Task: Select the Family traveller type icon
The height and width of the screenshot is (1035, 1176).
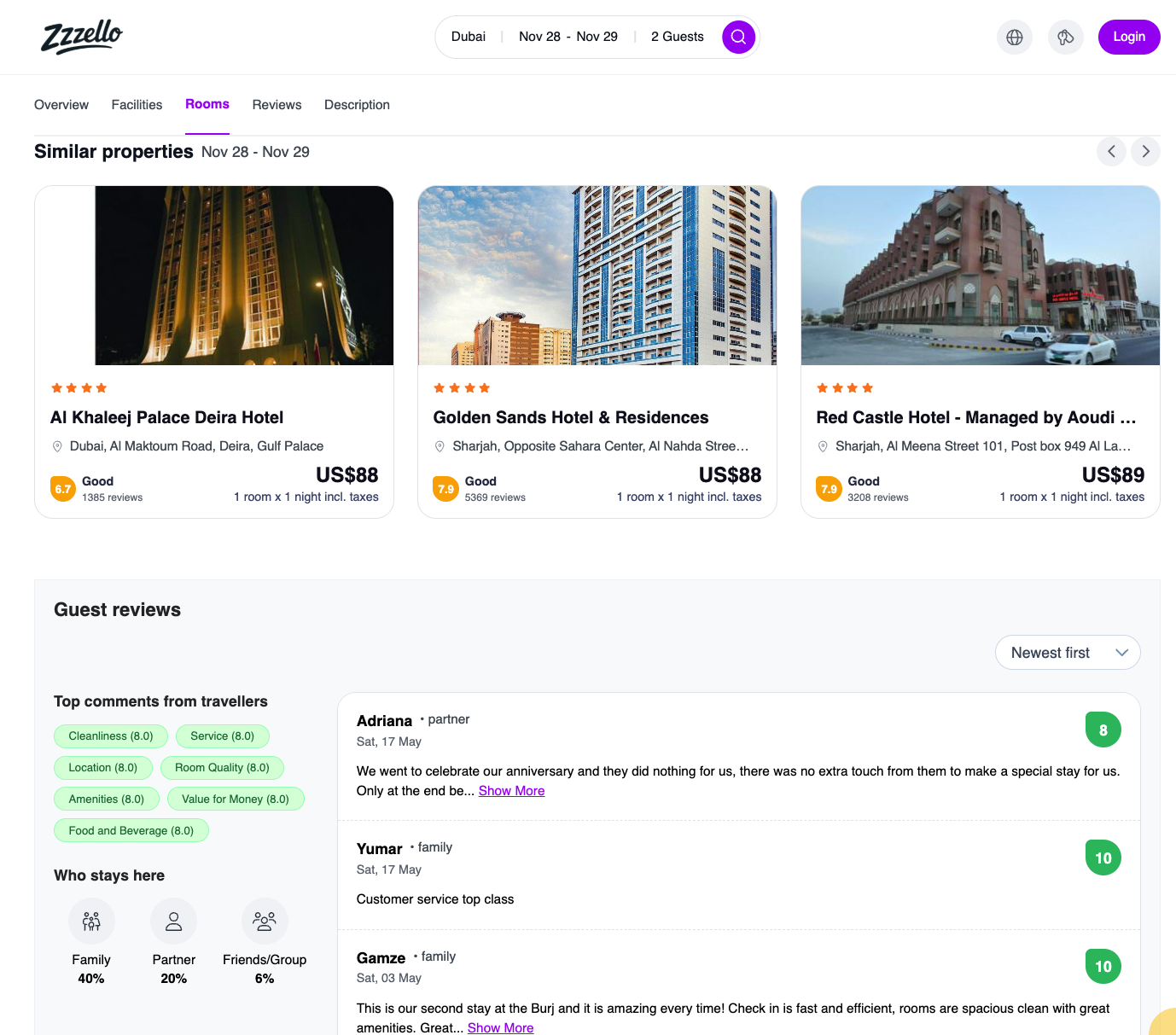Action: pos(91,921)
